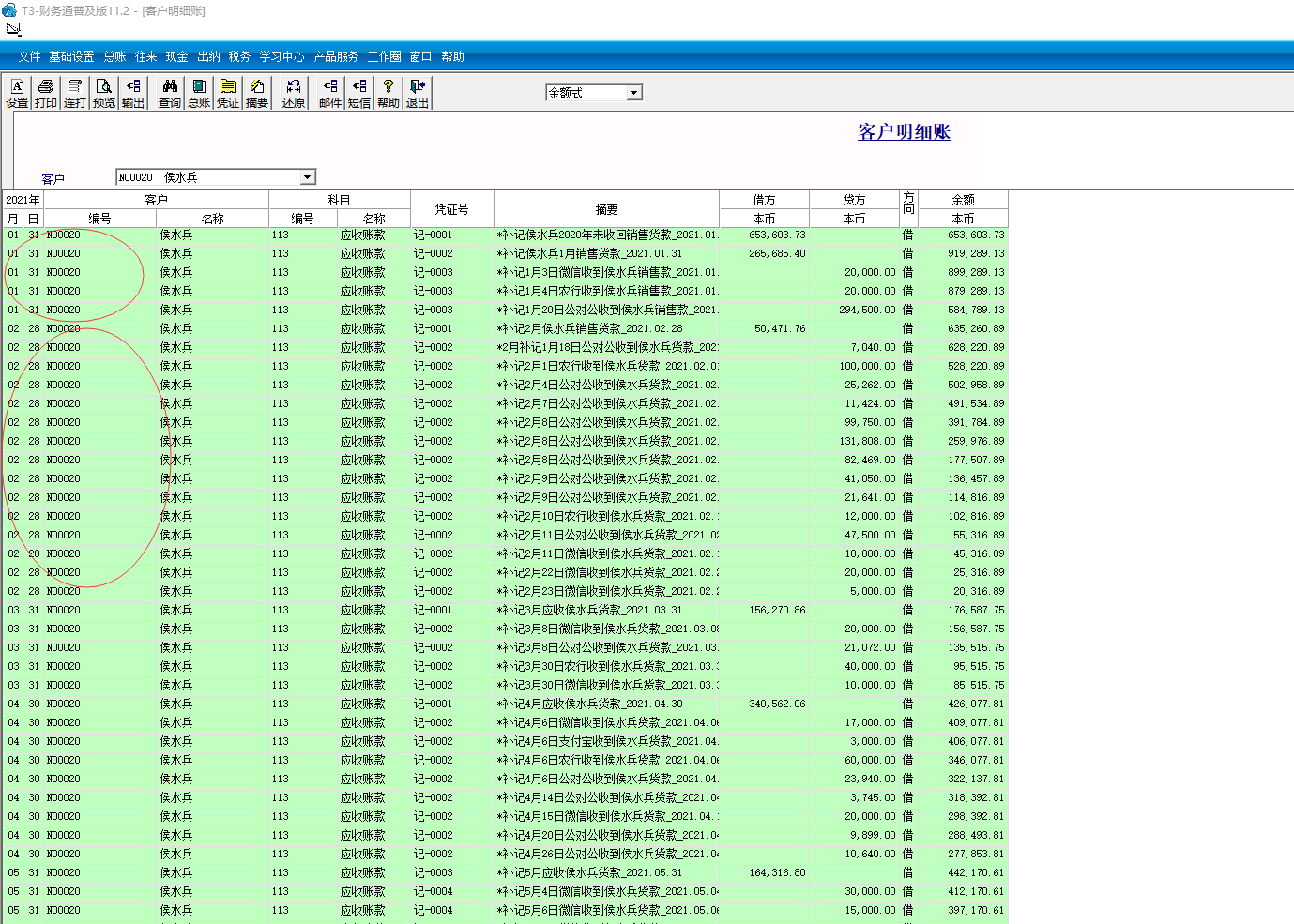This screenshot has height=924, width=1294.
Task: Select debit amount cell 156,270.86
Action: coord(764,611)
